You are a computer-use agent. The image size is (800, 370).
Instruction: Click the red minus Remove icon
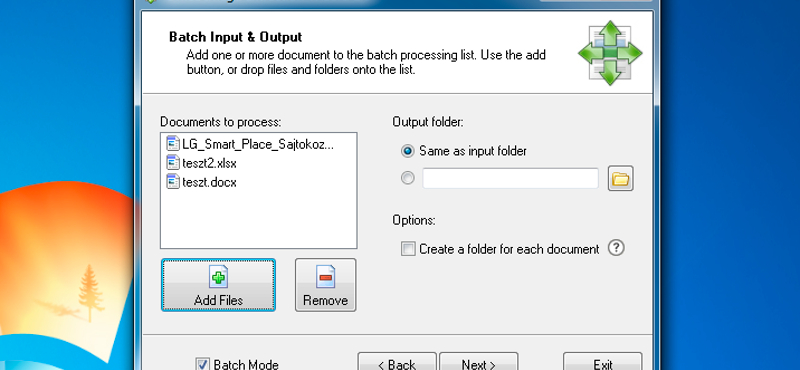326,278
